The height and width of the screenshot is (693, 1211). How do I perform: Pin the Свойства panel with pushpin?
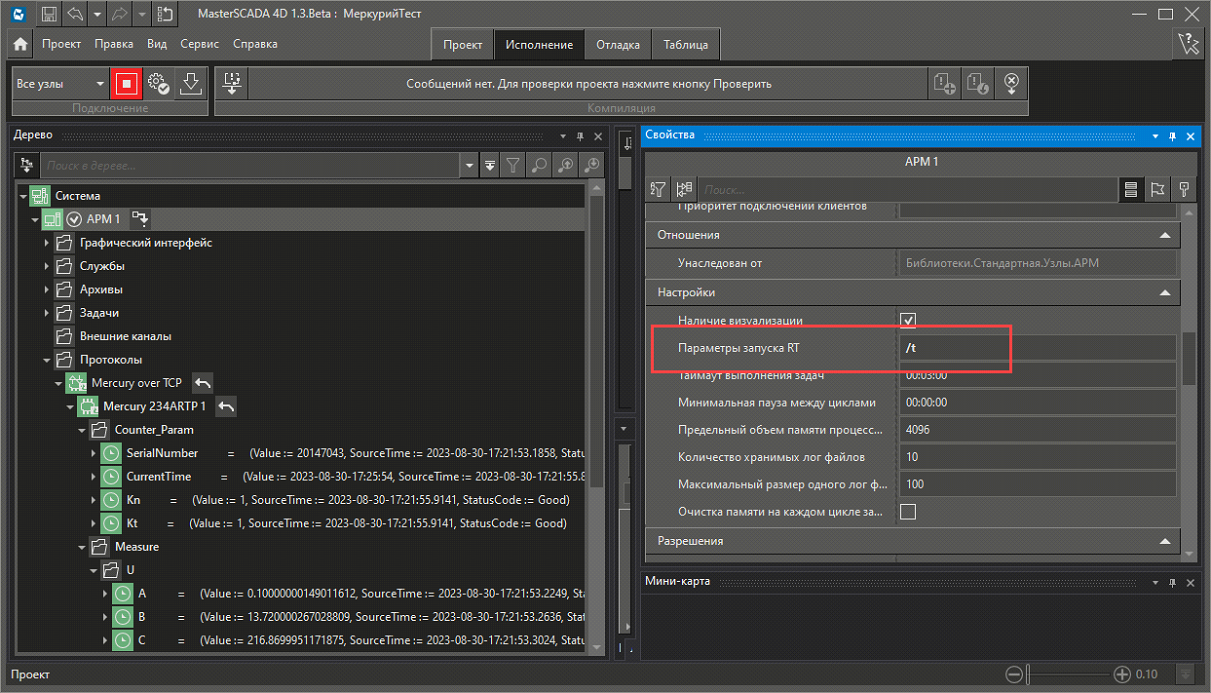[1172, 135]
